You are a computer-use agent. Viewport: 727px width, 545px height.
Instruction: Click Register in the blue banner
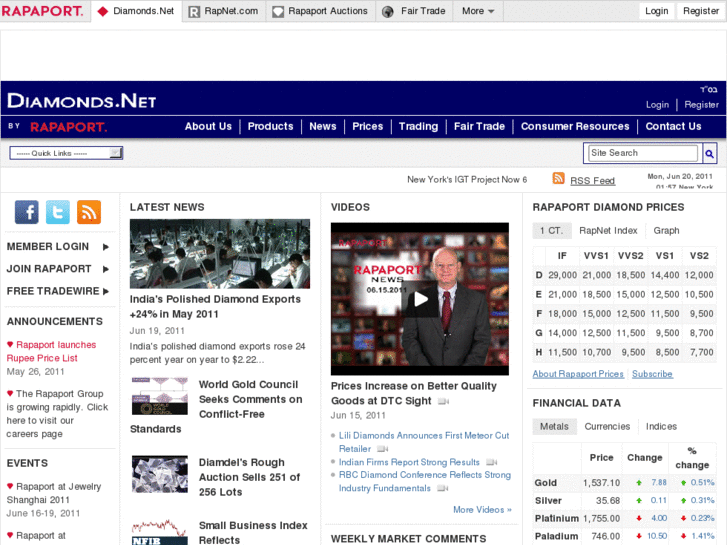pos(701,105)
